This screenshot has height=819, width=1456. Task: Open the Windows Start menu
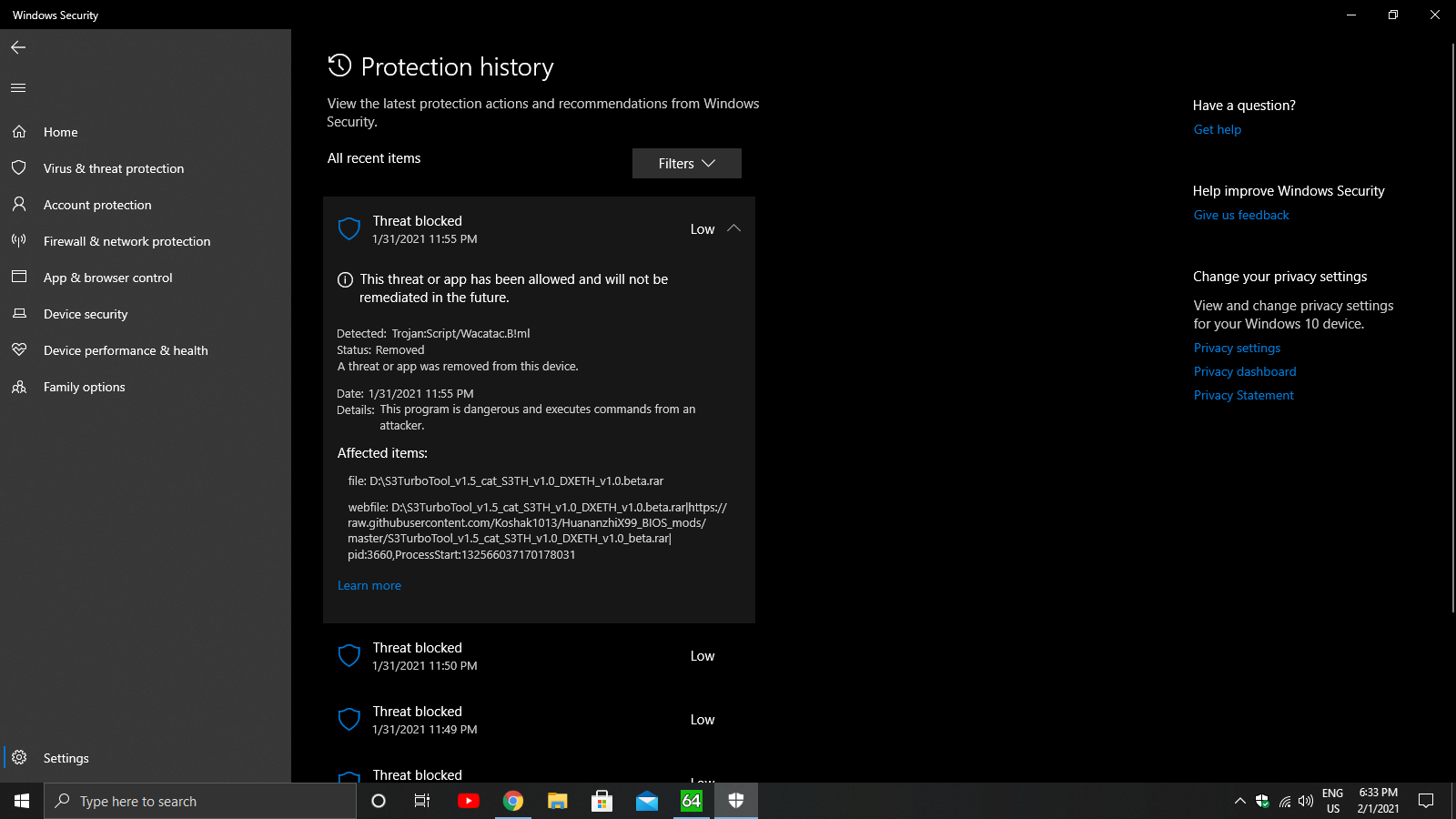click(22, 801)
